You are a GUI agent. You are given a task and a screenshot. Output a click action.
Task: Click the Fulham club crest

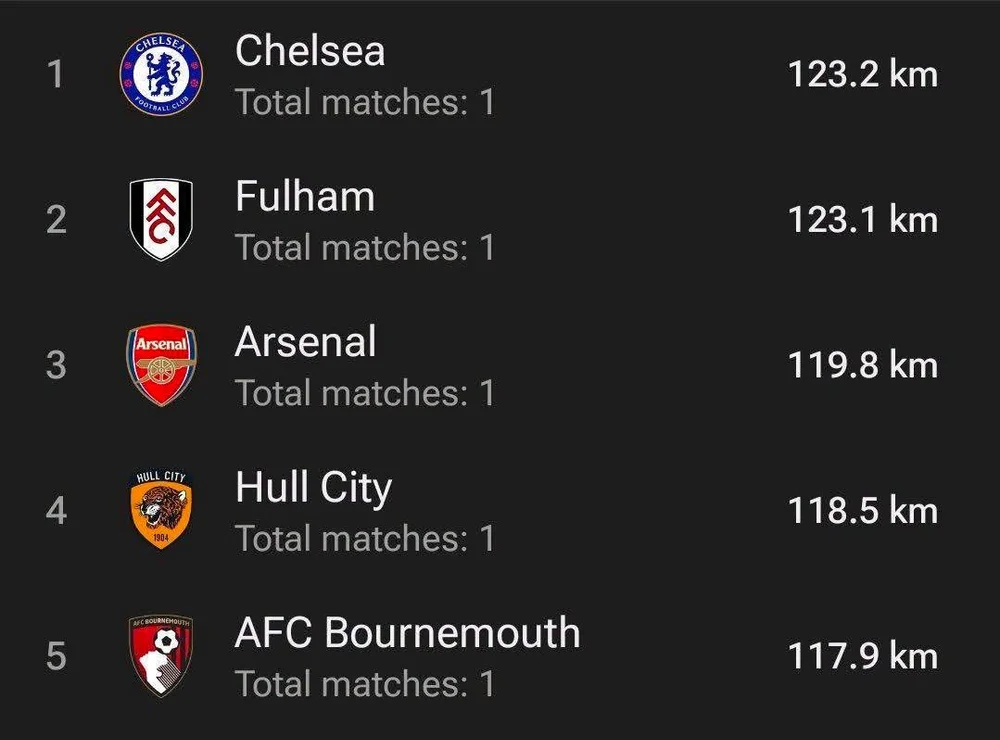[161, 219]
